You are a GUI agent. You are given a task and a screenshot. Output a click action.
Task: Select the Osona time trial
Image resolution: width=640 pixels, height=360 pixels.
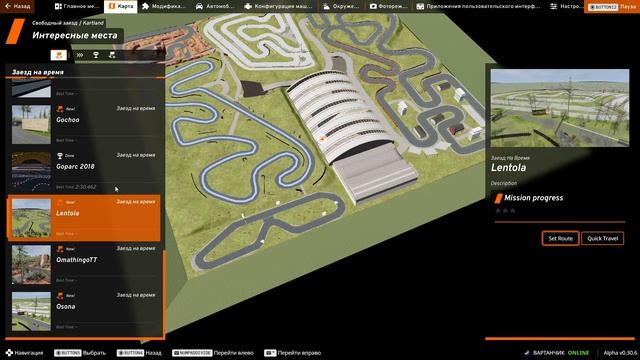tap(85, 311)
